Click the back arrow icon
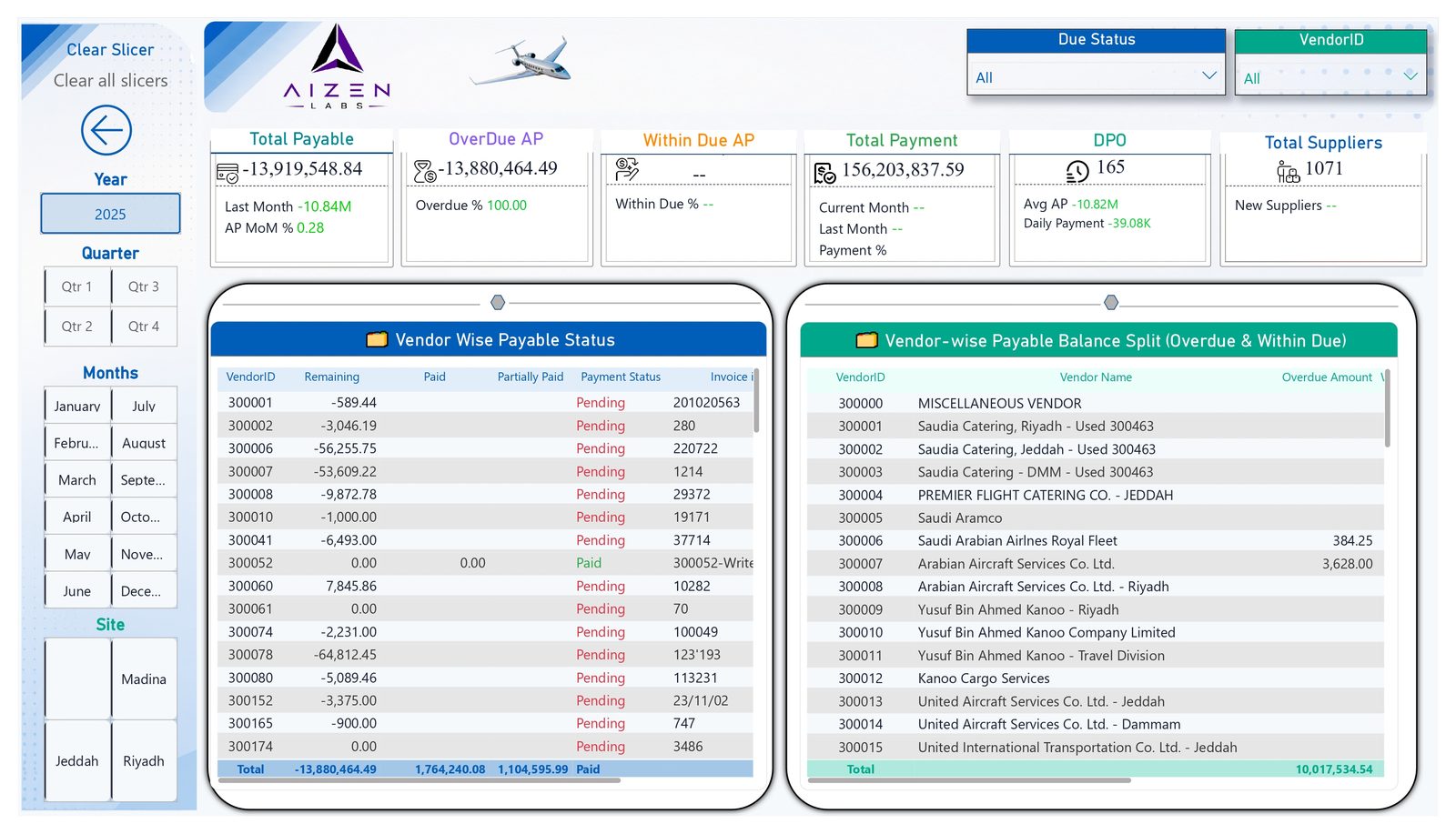 (106, 131)
